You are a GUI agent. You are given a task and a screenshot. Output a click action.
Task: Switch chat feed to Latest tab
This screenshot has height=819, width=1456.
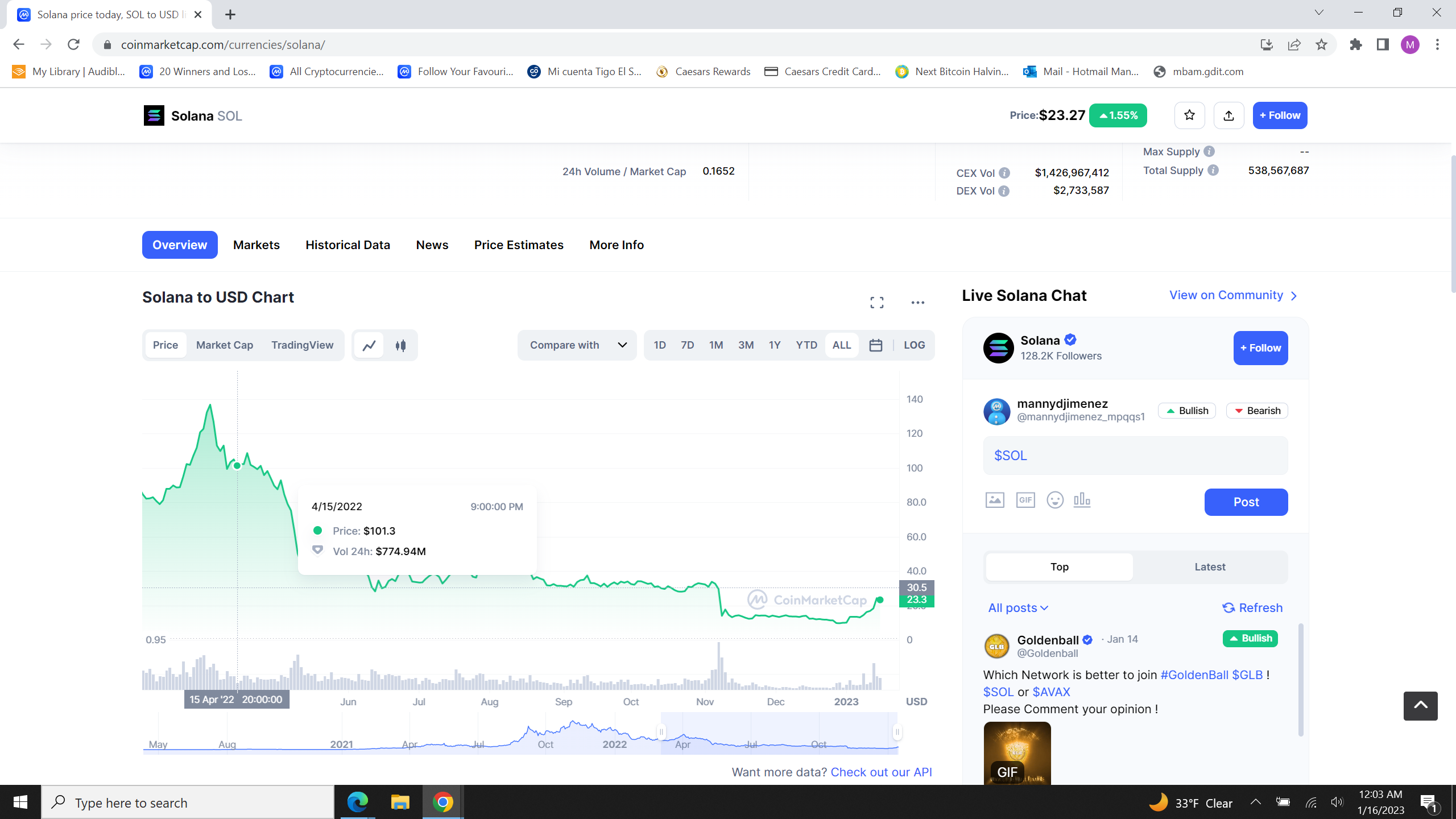point(1210,567)
